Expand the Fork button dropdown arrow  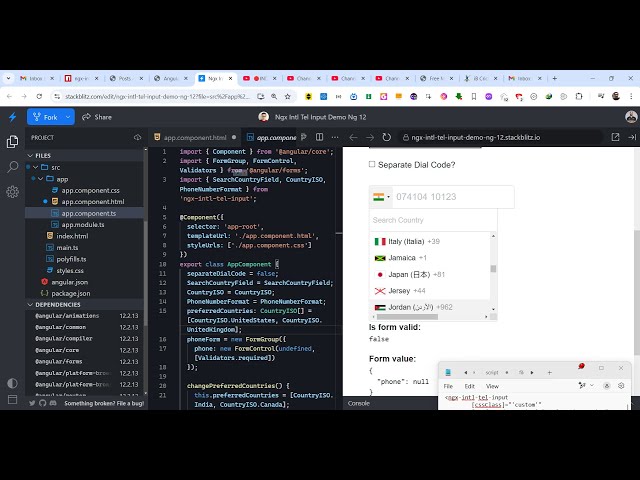[68, 117]
